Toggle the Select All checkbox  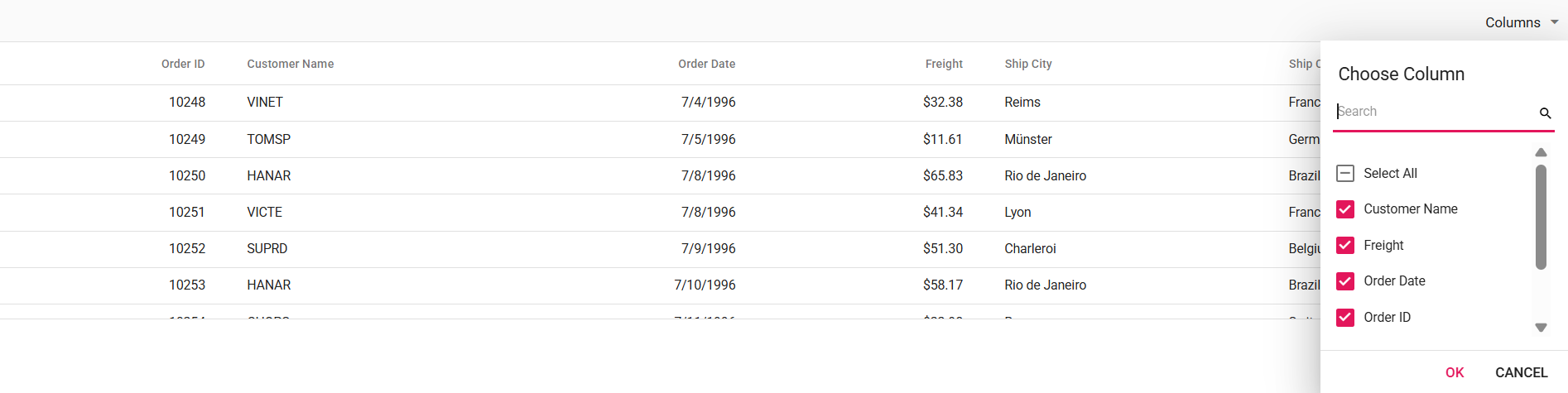(1345, 174)
